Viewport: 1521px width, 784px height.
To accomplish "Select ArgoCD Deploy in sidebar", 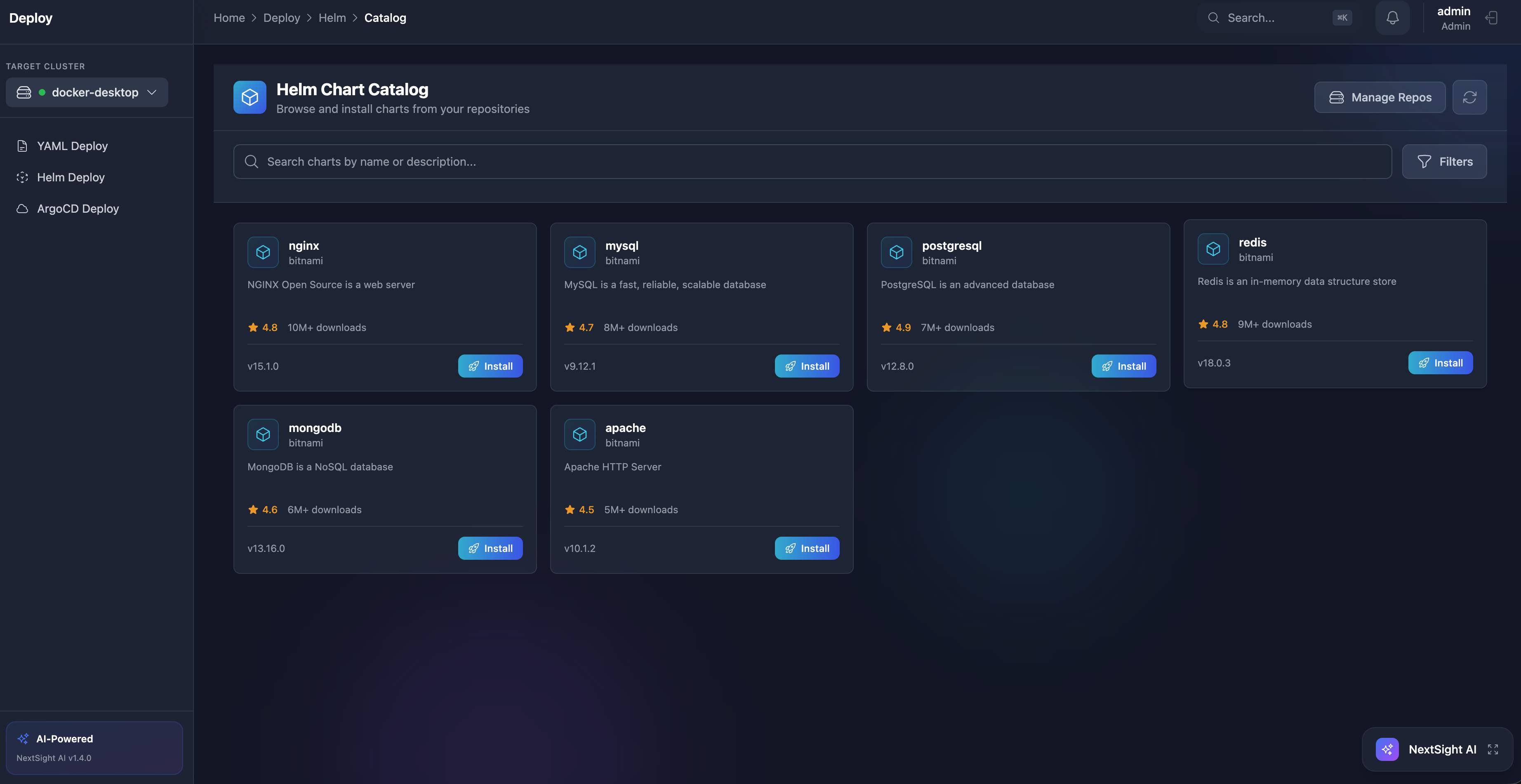I will pyautogui.click(x=78, y=208).
